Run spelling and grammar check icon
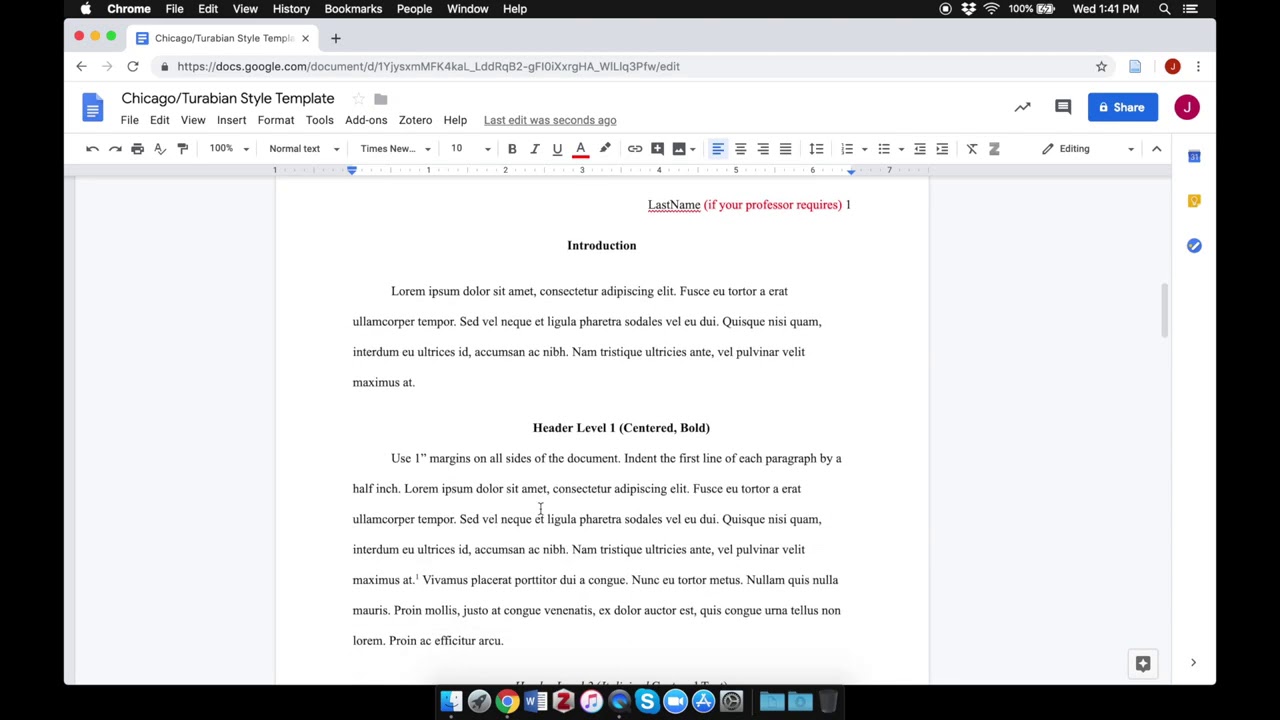Viewport: 1280px width, 720px height. (160, 149)
